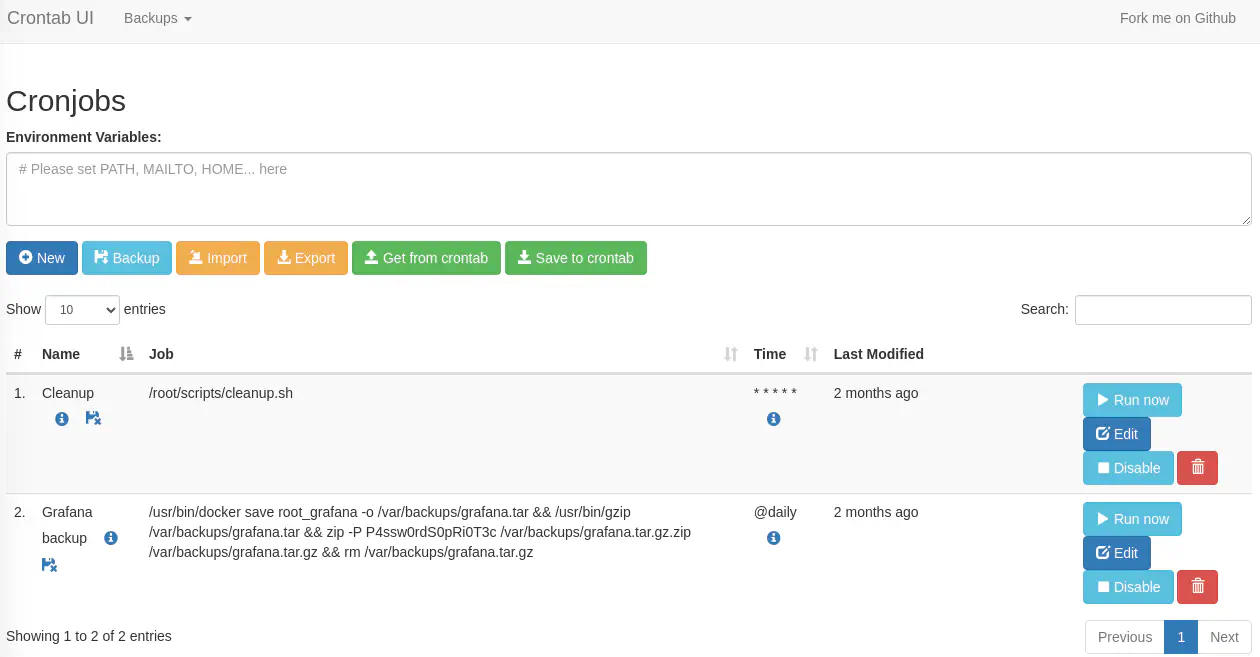
Task: Open the Crontab UI home link
Action: point(50,18)
